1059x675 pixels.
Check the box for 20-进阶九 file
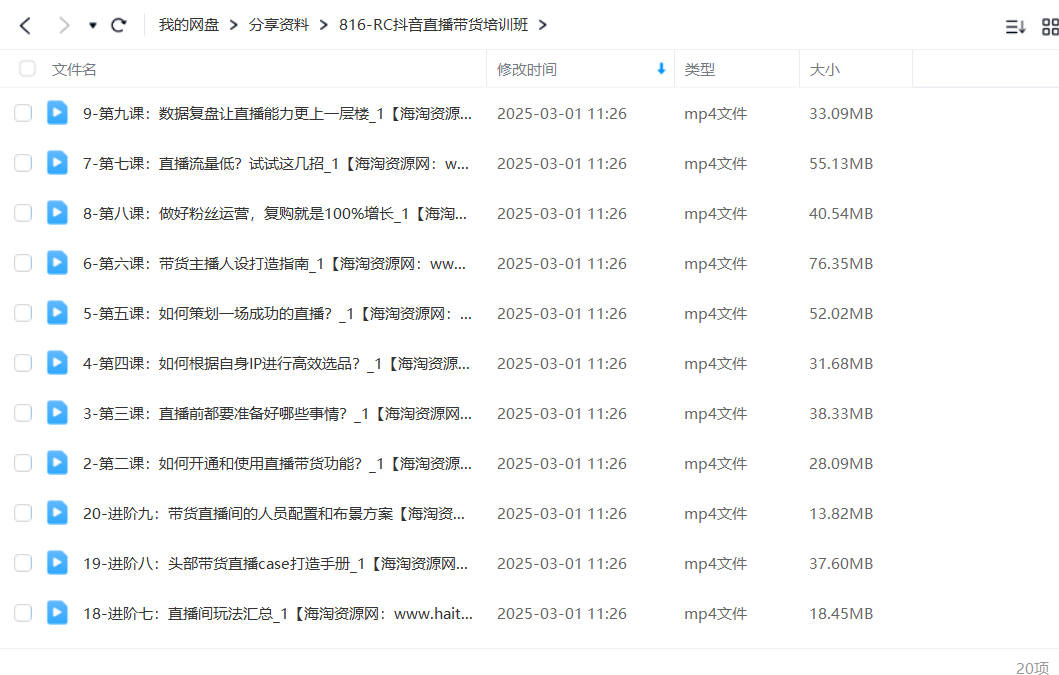[23, 513]
